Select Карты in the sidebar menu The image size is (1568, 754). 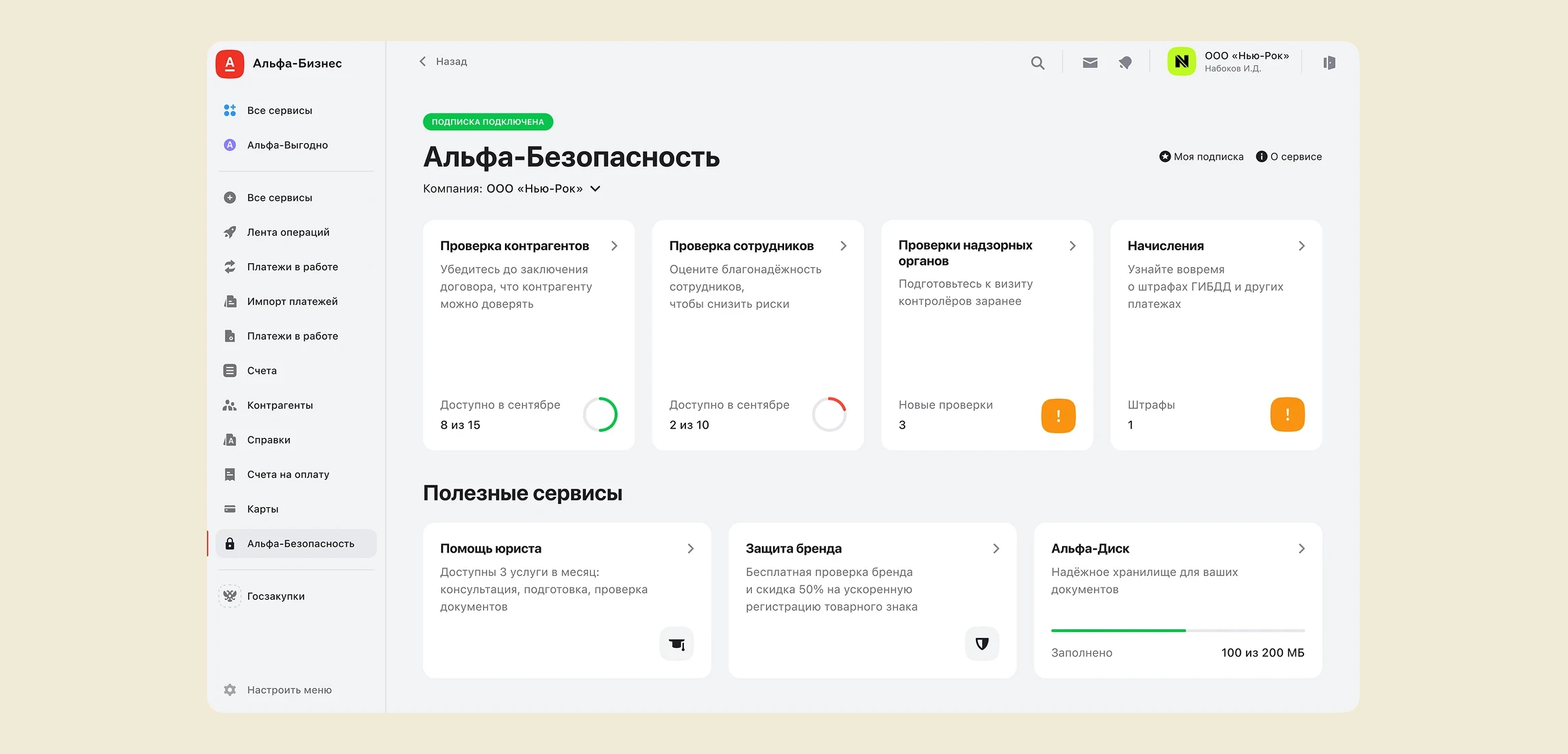[x=296, y=509]
